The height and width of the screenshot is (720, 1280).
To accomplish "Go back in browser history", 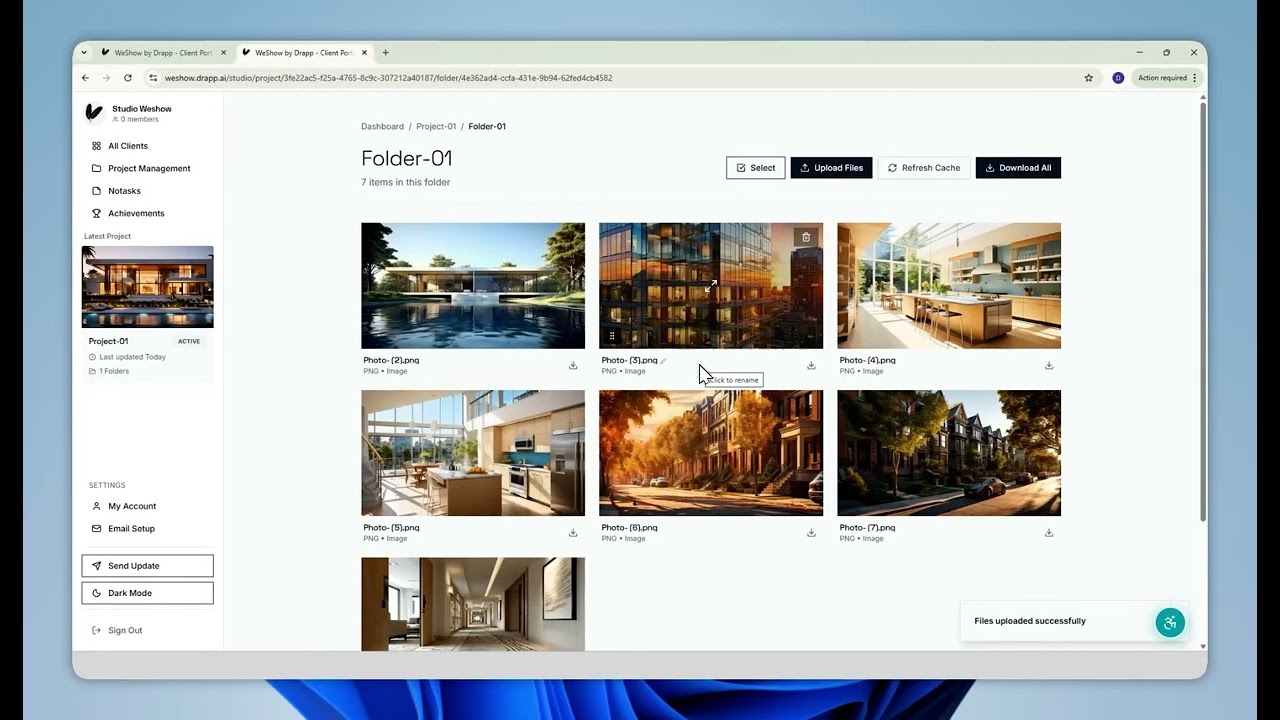I will click(85, 78).
